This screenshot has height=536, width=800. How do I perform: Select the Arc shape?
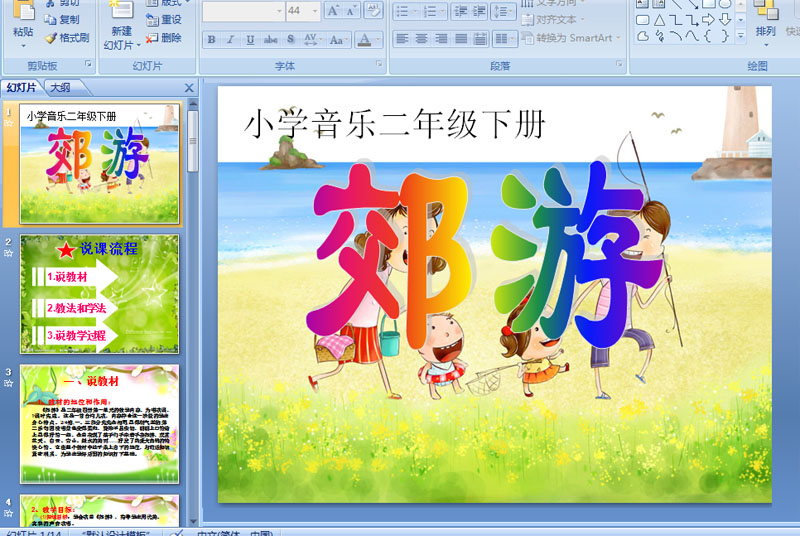click(x=675, y=36)
